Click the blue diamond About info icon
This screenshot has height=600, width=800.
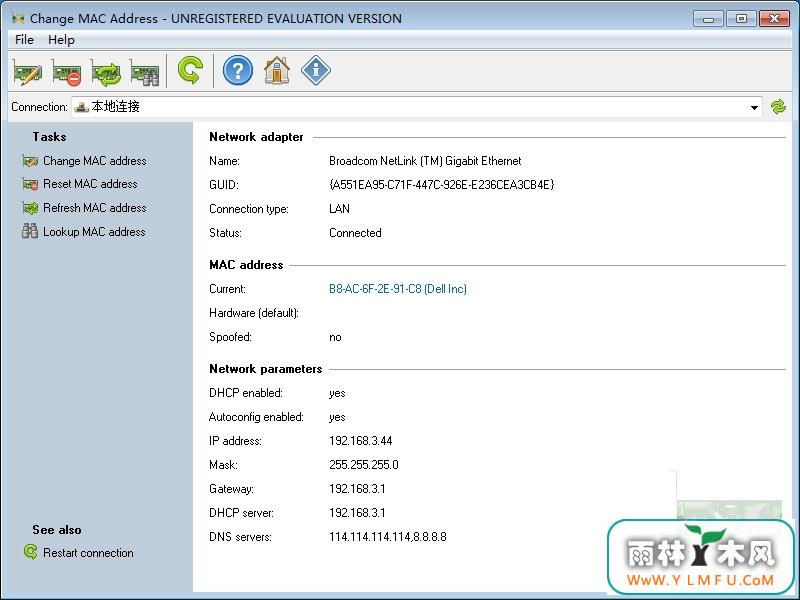click(316, 70)
